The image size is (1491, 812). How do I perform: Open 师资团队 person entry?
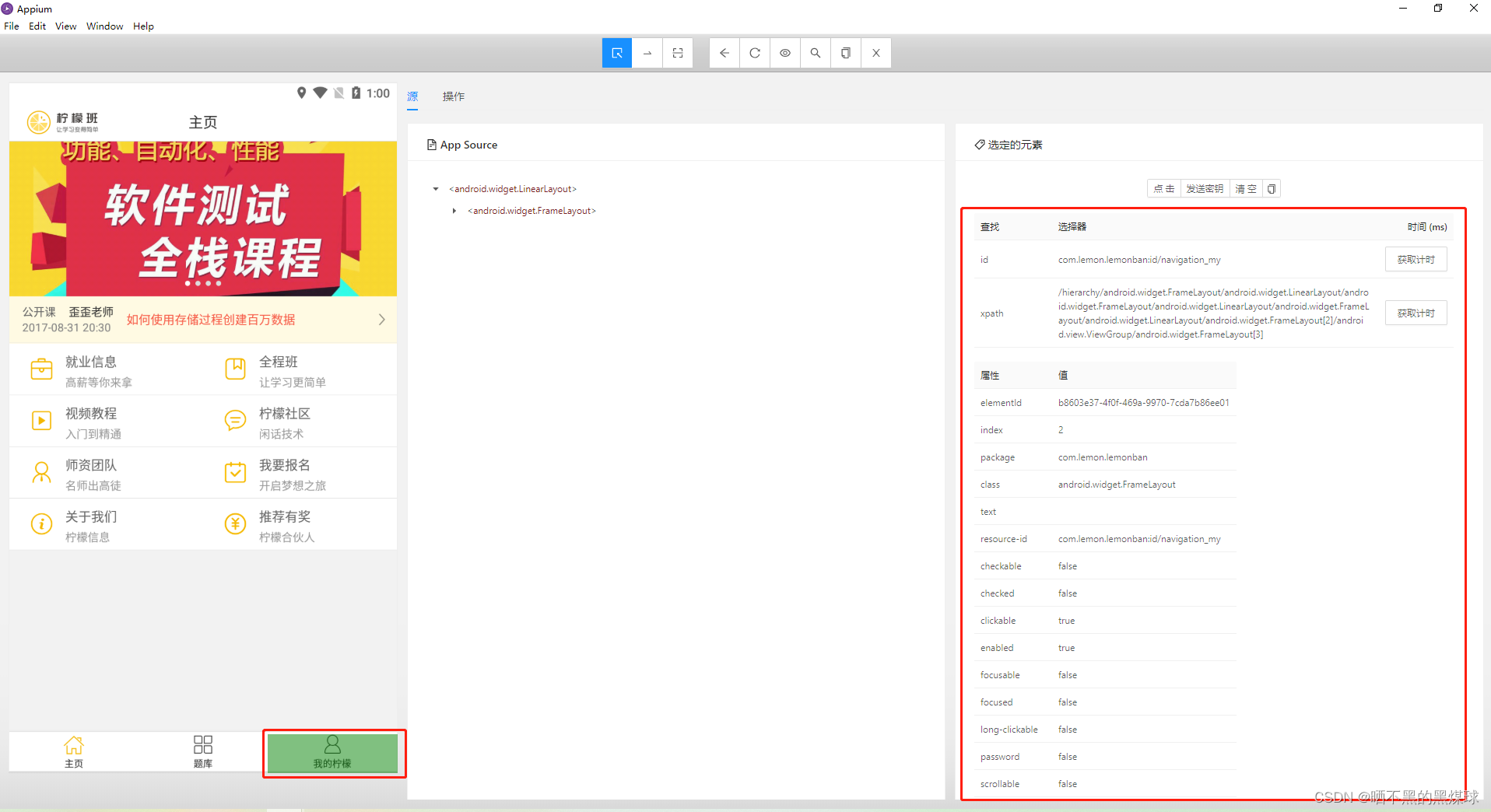tap(106, 474)
